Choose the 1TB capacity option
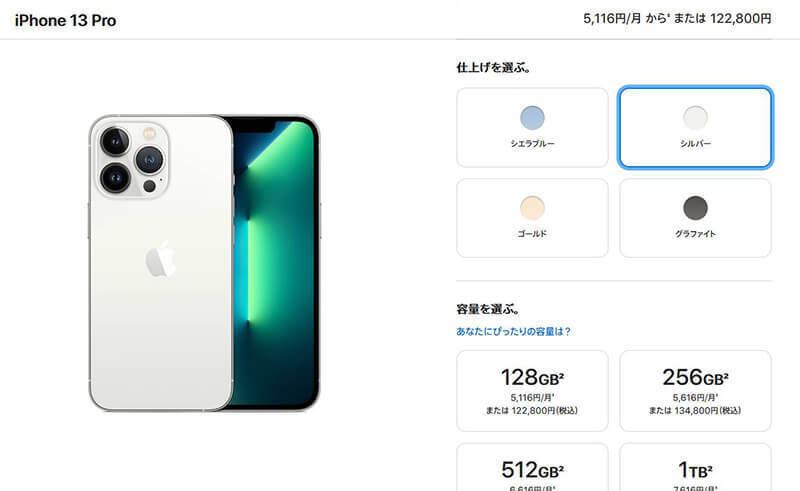This screenshot has height=491, width=800. tap(695, 467)
